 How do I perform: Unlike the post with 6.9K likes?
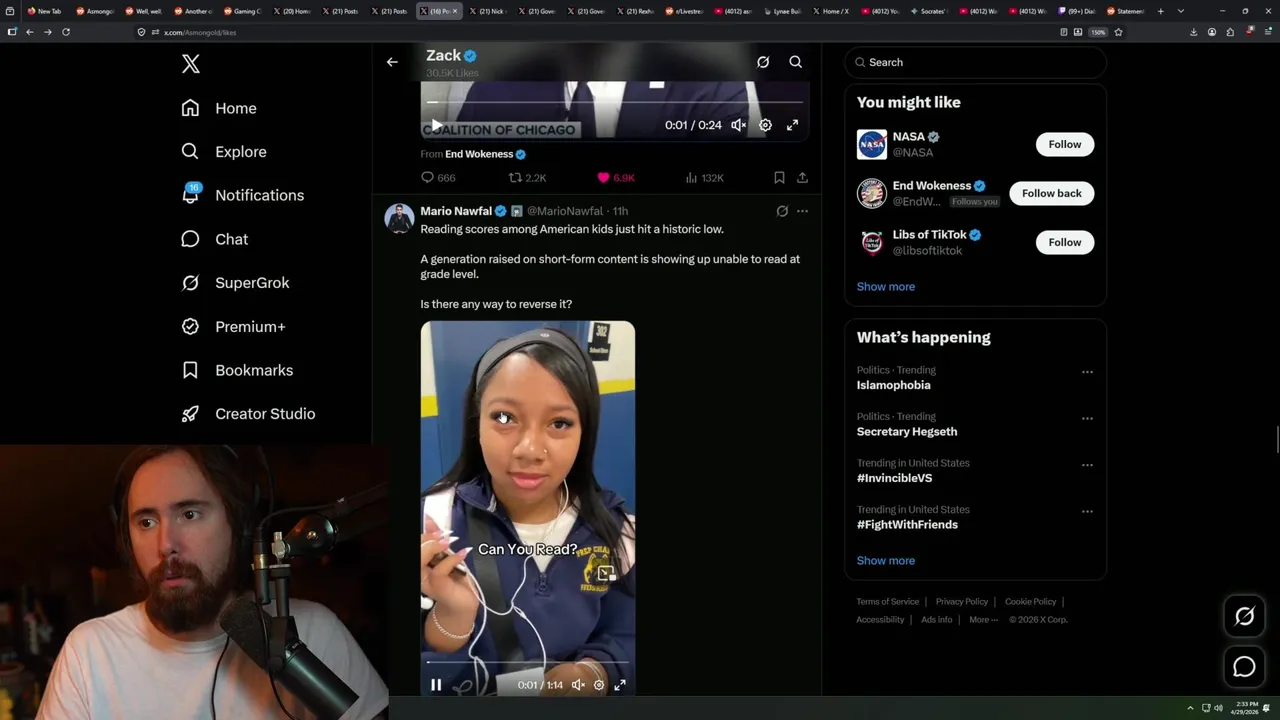615,178
